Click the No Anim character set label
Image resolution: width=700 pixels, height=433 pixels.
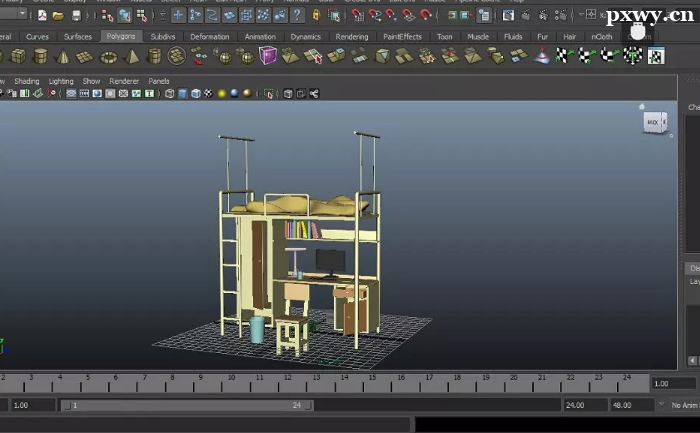(x=684, y=405)
